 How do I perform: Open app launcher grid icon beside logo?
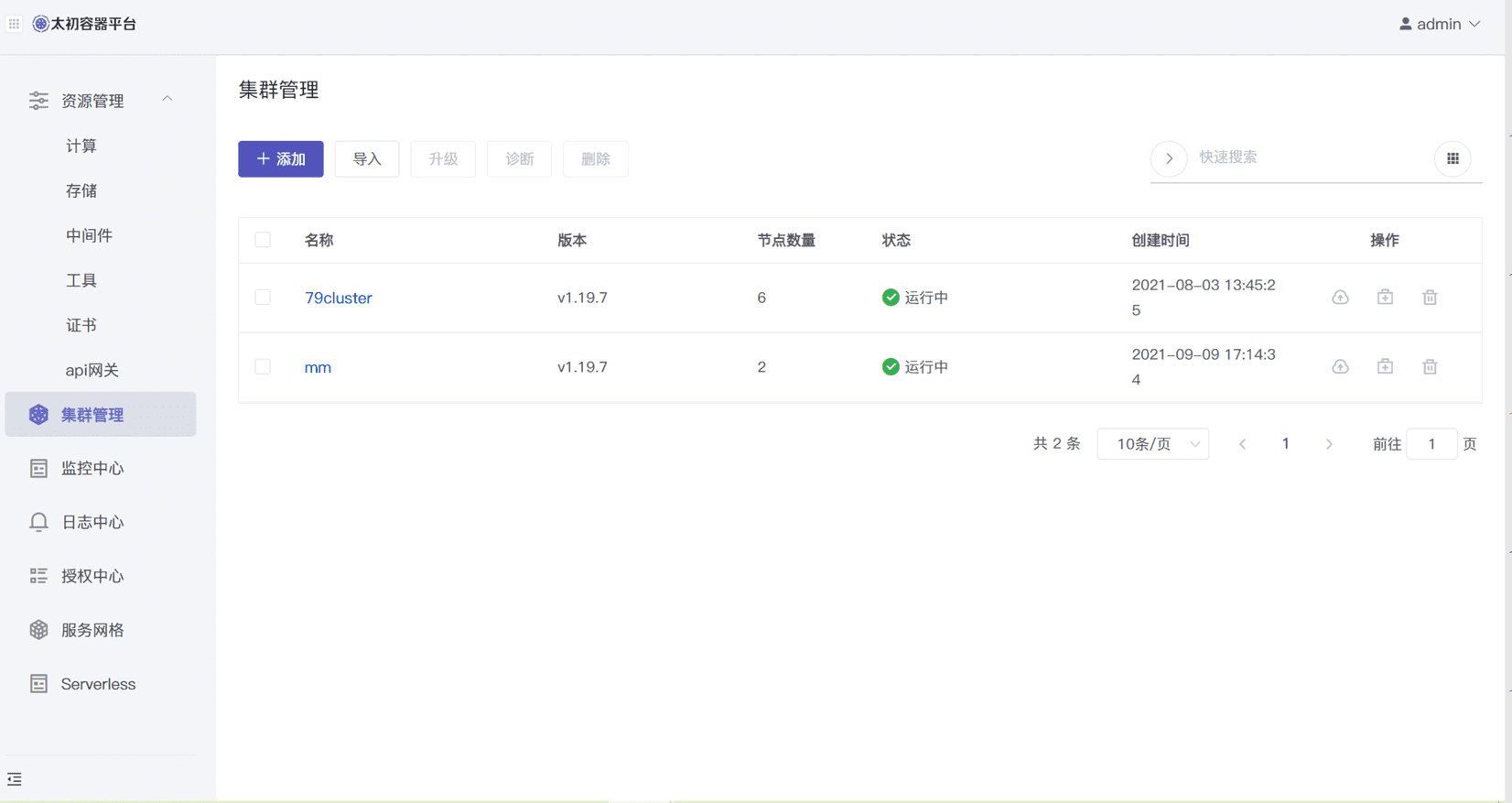[x=14, y=24]
